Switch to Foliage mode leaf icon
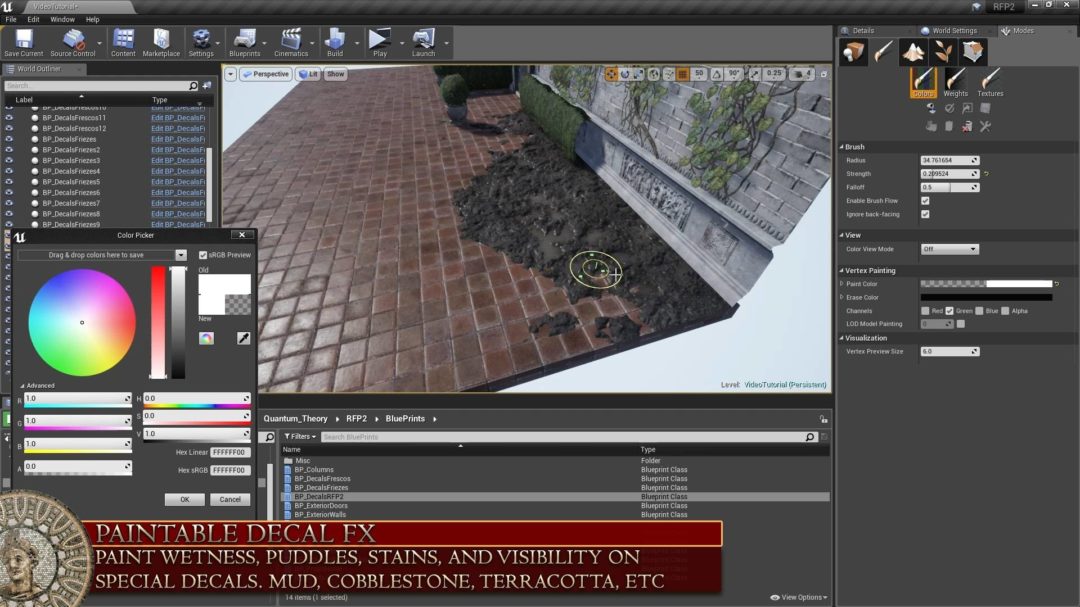Screen dimensions: 1080x607 pos(943,52)
